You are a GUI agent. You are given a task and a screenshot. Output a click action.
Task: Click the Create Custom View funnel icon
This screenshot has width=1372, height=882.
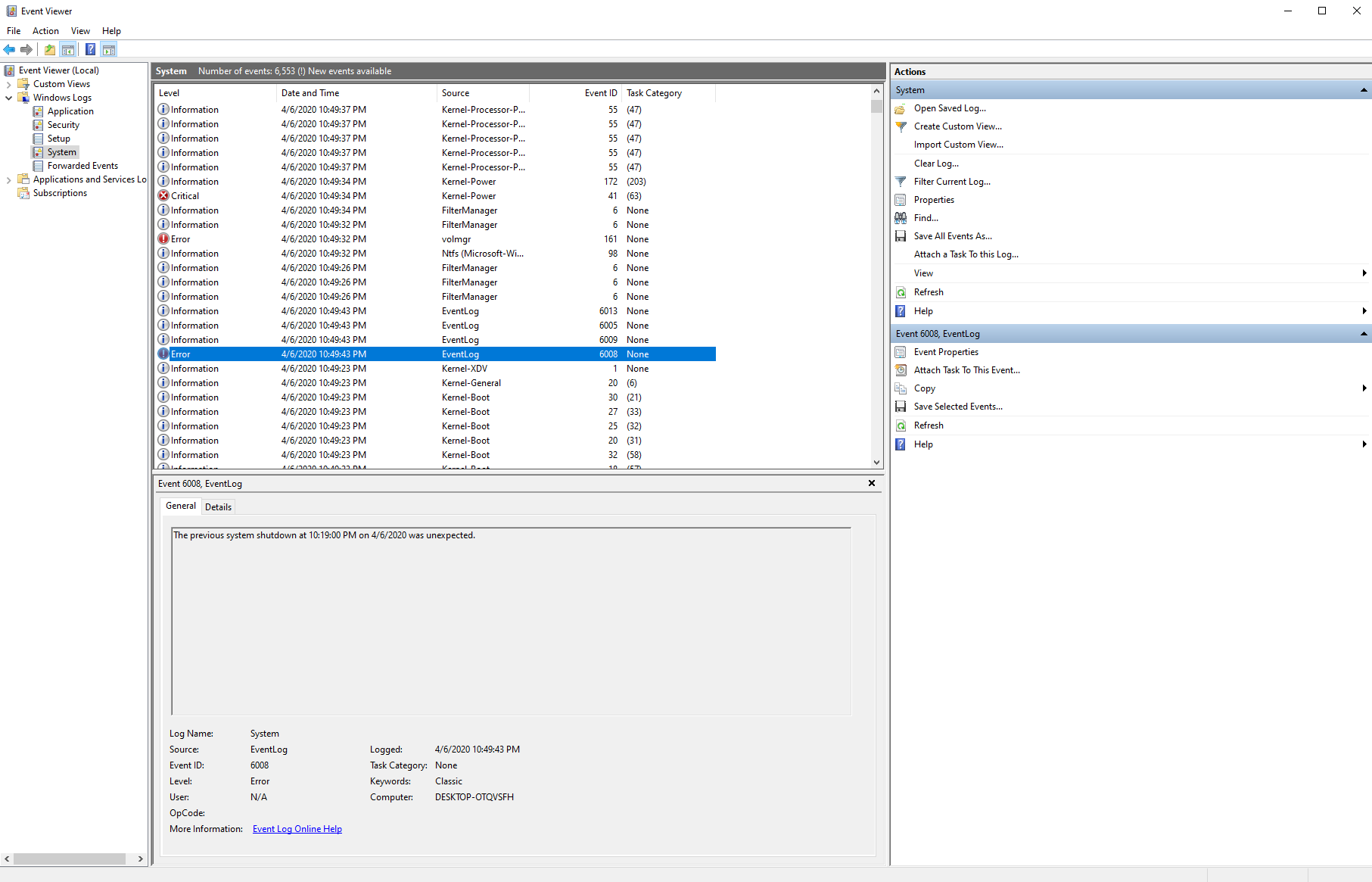point(901,126)
